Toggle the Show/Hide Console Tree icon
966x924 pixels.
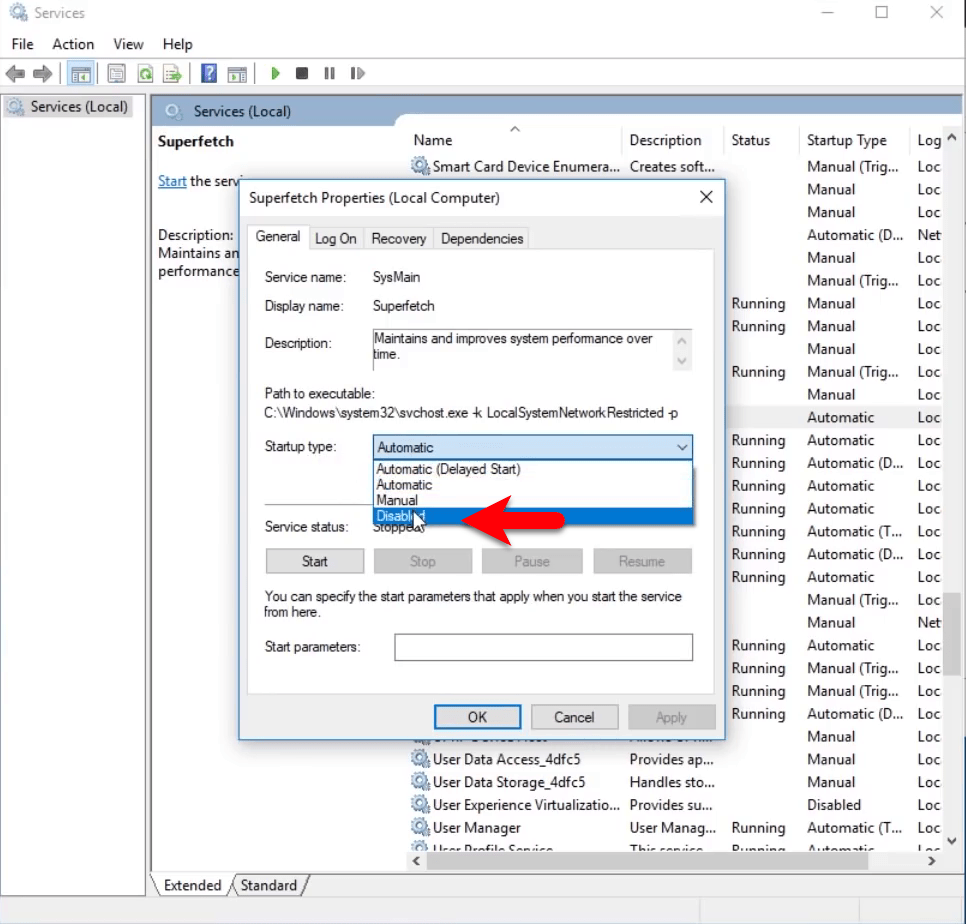[x=80, y=74]
